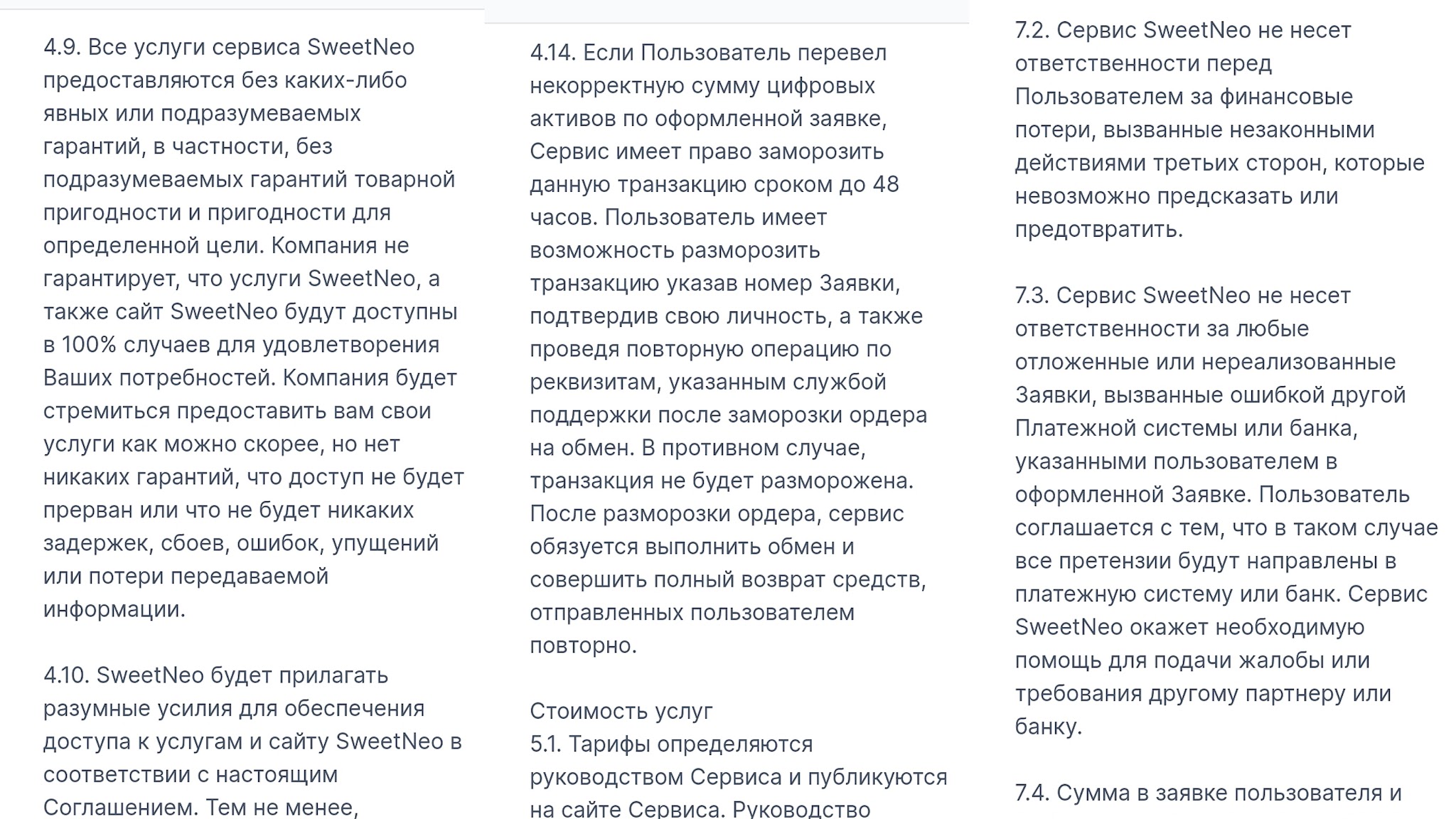This screenshot has width=1456, height=819.
Task: Click the text "потери, вызванные незаконными"
Action: tap(1194, 130)
